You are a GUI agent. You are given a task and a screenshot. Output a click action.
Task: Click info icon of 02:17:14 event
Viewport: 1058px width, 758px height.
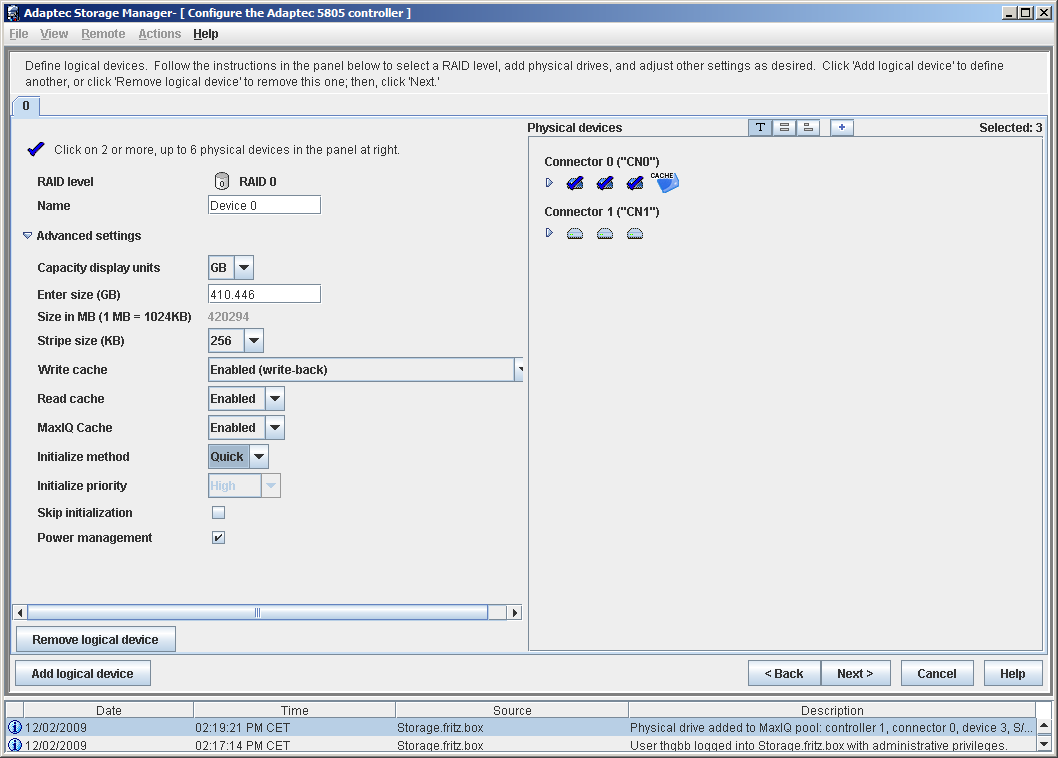[14, 745]
